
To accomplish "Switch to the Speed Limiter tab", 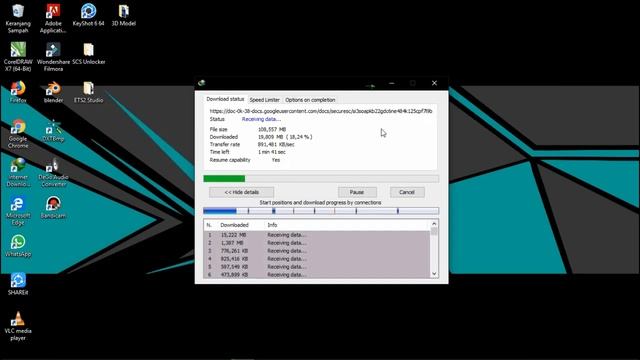I will pyautogui.click(x=264, y=100).
